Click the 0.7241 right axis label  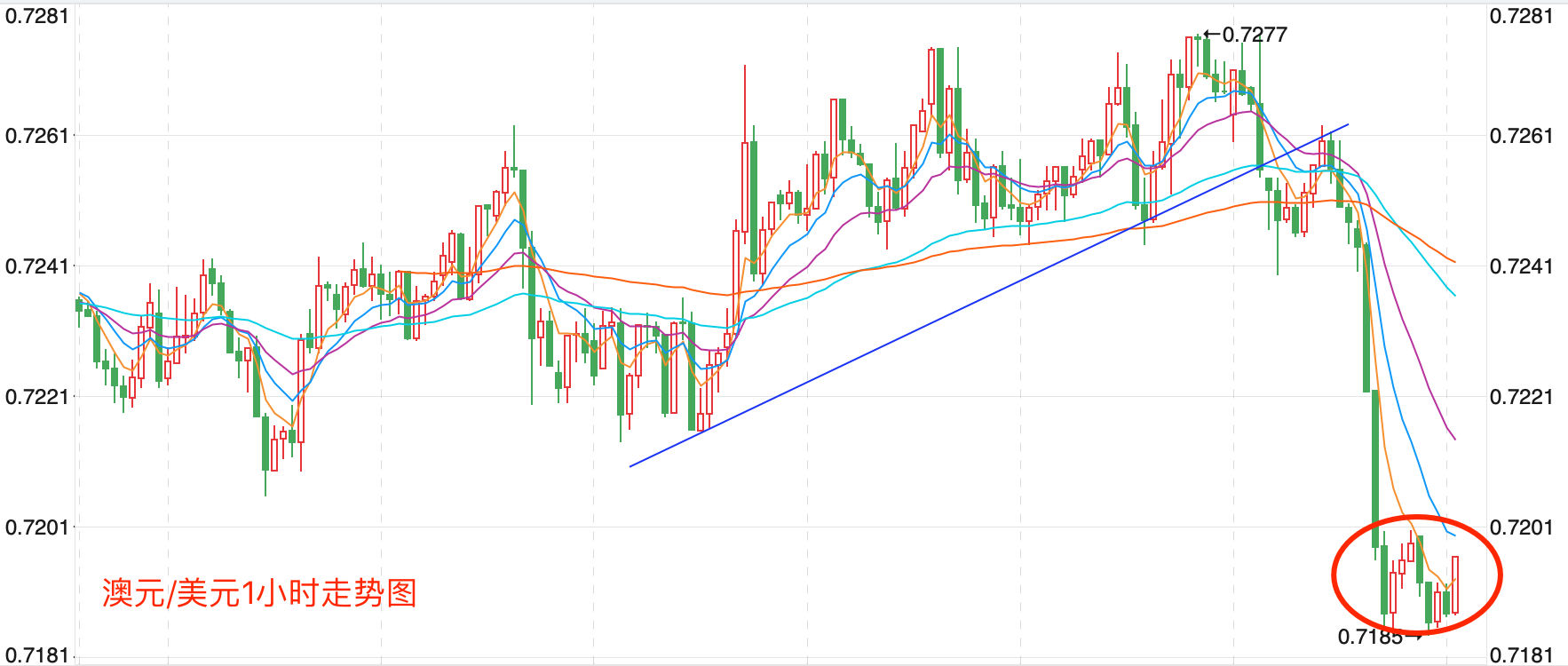point(1521,266)
